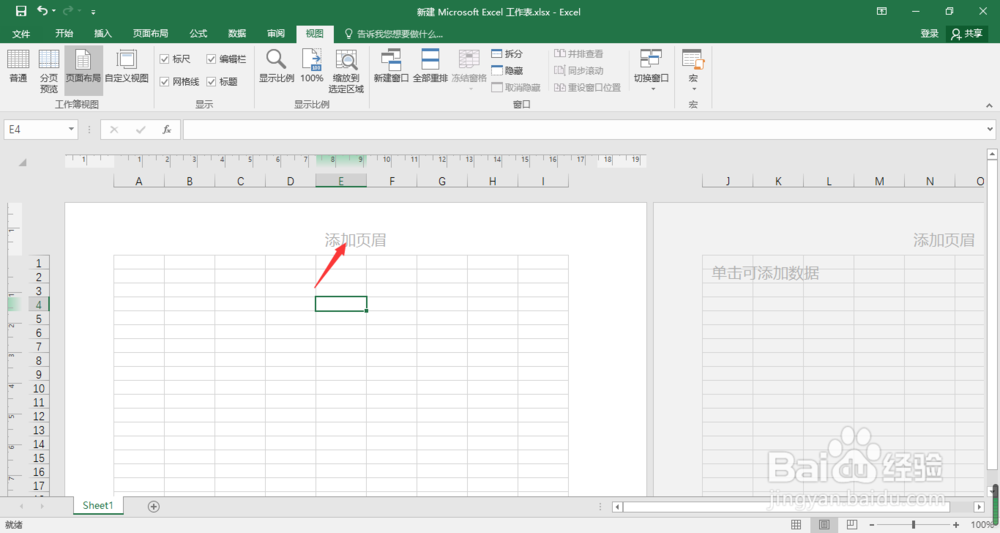Set zoom to 100%

tap(312, 66)
